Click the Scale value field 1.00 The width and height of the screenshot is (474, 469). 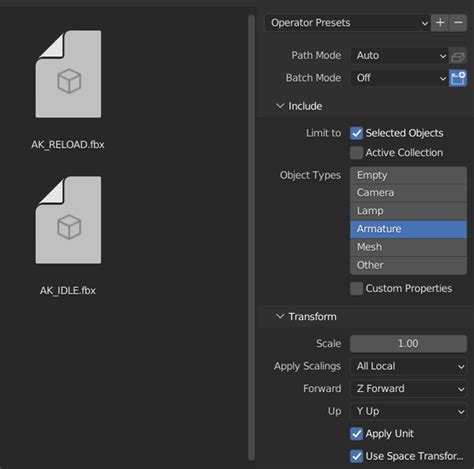408,344
